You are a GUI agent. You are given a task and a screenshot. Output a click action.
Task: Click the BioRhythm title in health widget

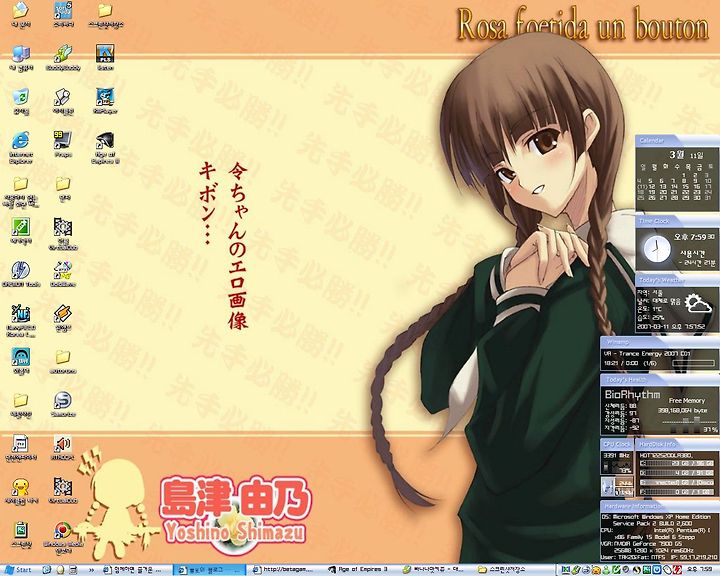click(x=632, y=395)
